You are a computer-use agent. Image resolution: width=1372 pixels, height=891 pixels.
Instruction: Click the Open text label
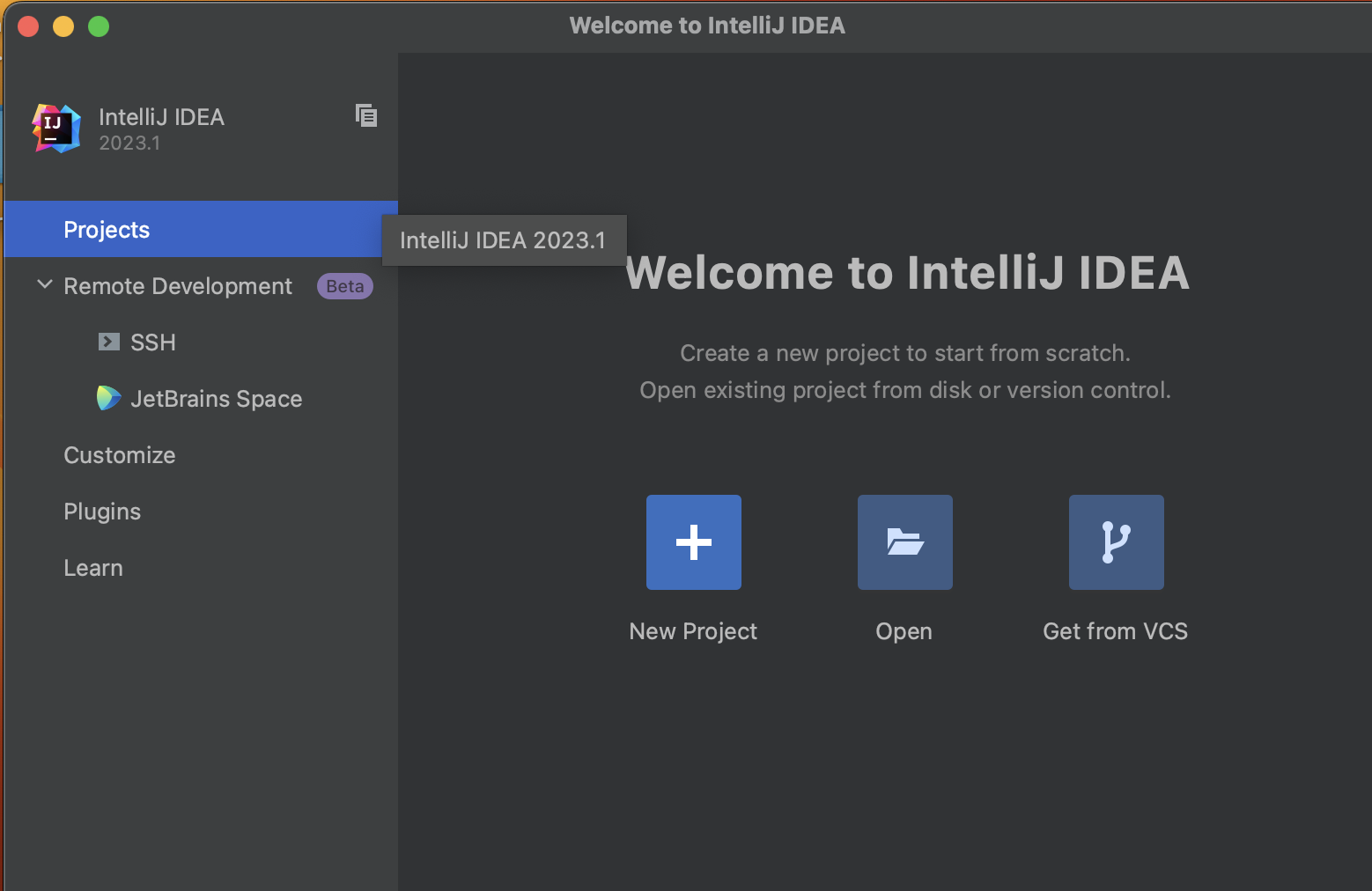(x=904, y=631)
